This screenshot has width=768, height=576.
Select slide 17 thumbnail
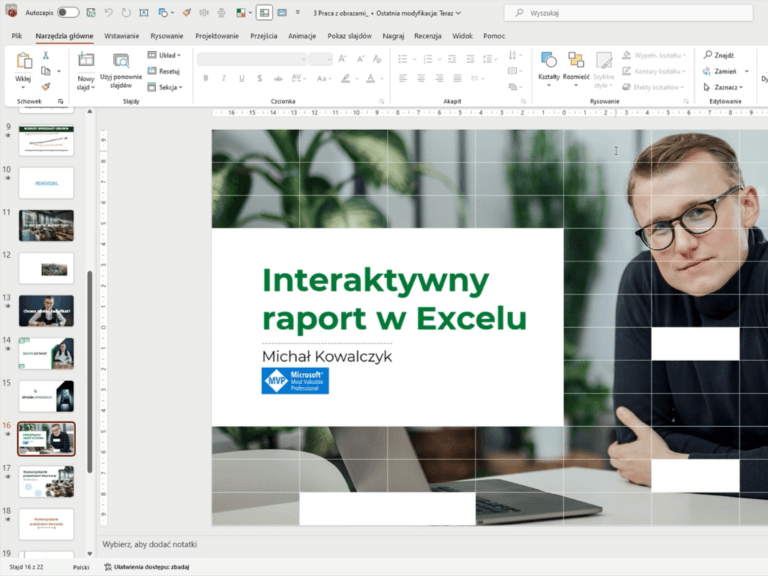pyautogui.click(x=47, y=481)
